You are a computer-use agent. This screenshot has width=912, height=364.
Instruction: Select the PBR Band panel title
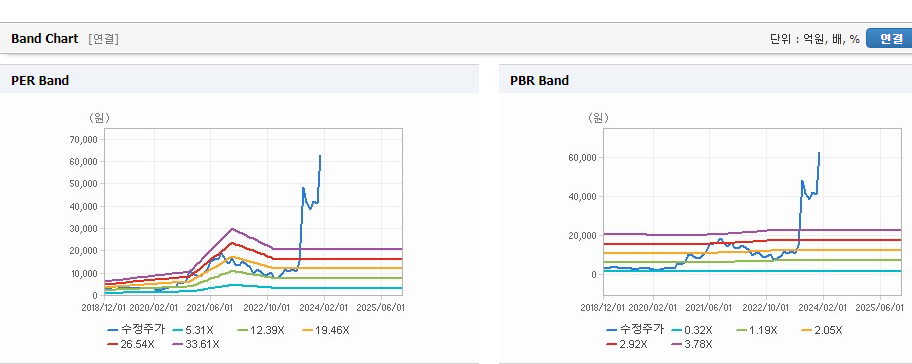pyautogui.click(x=539, y=80)
